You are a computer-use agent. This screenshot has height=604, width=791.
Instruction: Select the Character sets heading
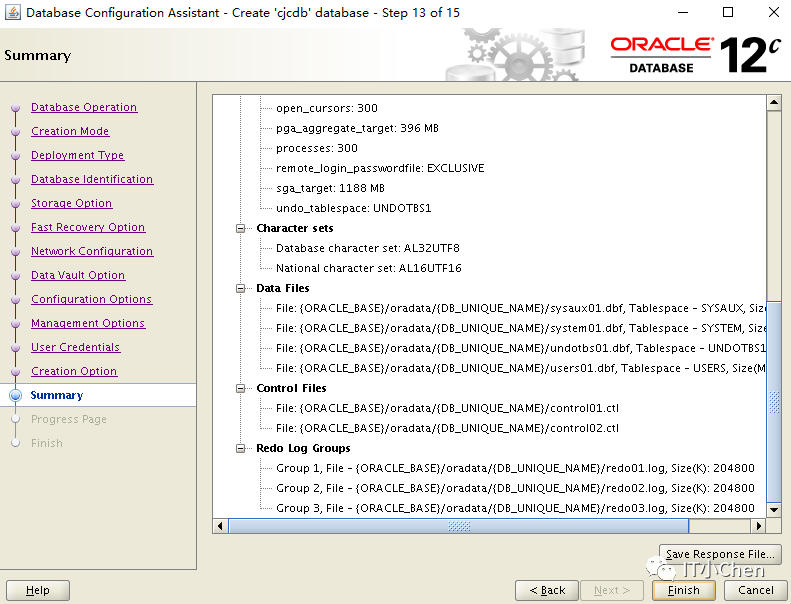[295, 228]
